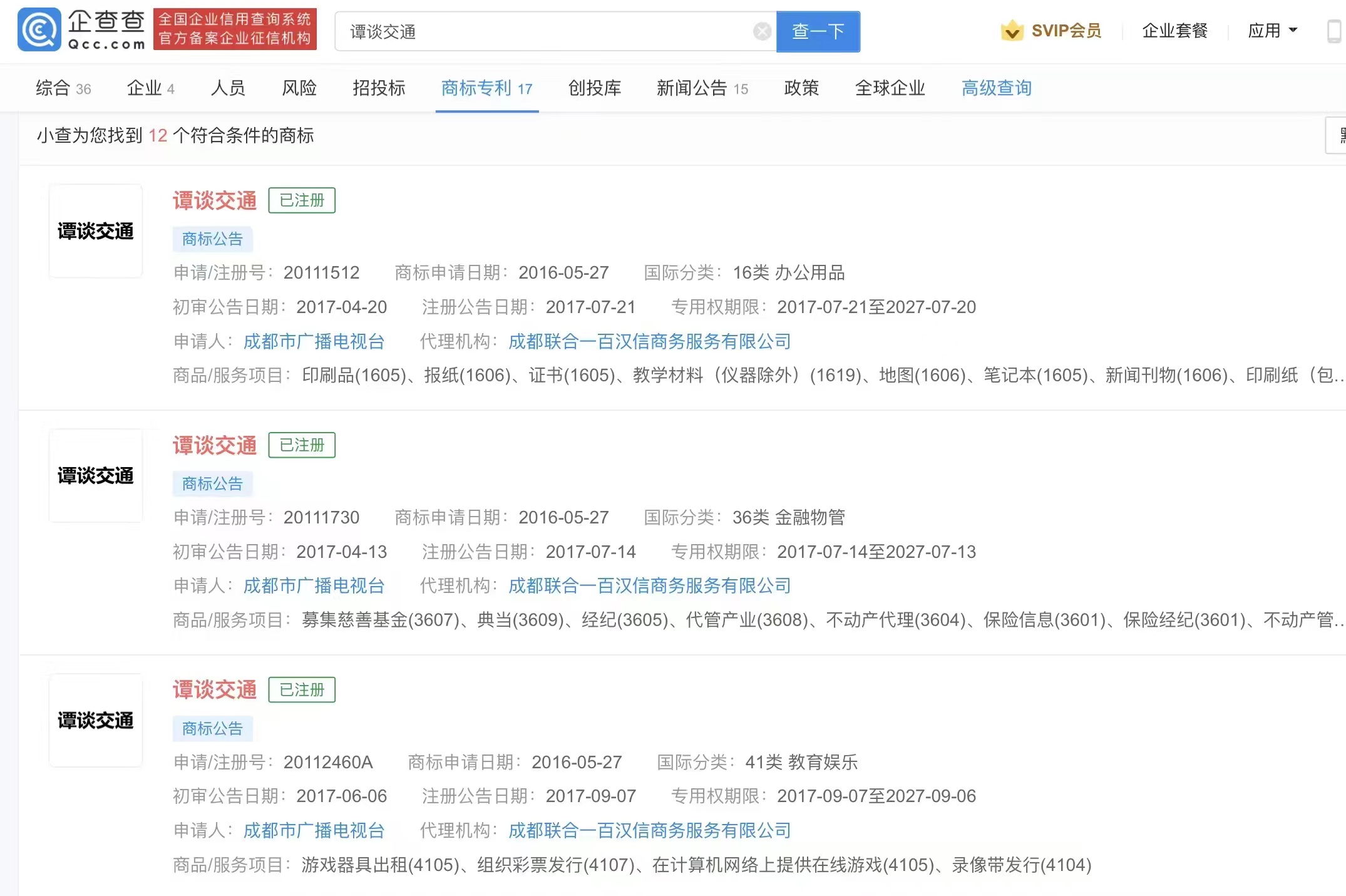Open first 谭谈交通 trademark thumbnail

[96, 231]
